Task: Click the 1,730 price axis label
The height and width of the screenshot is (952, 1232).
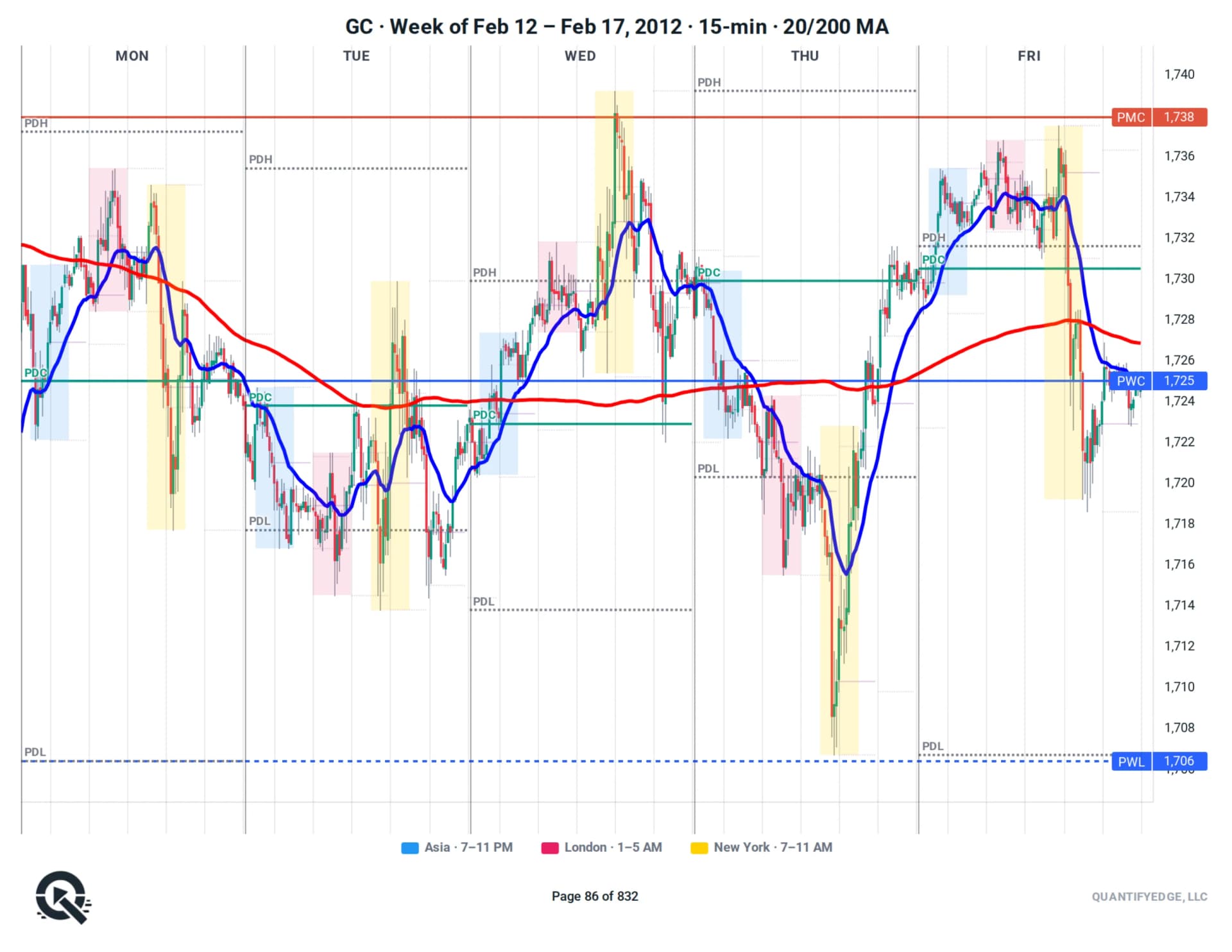Action: coord(1179,278)
